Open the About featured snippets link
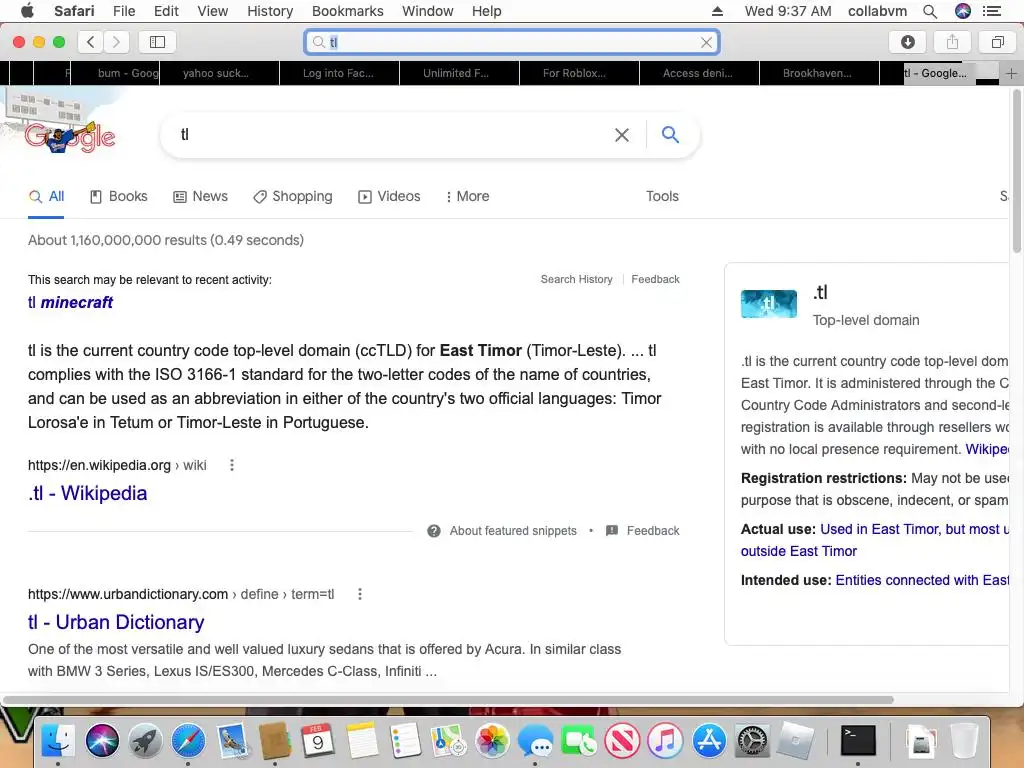Viewport: 1024px width, 768px height. click(x=513, y=531)
